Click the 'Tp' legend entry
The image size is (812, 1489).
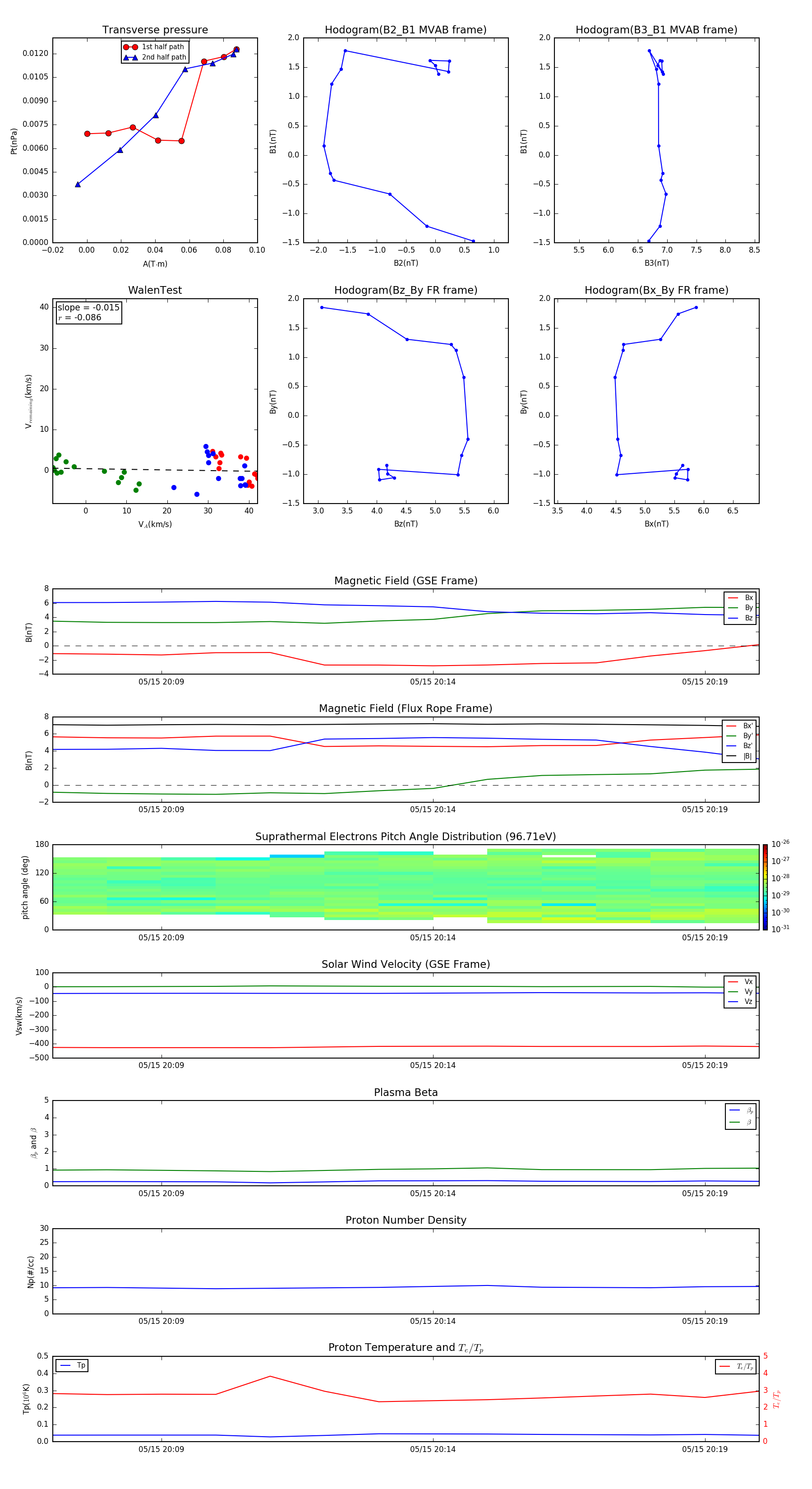click(72, 1366)
